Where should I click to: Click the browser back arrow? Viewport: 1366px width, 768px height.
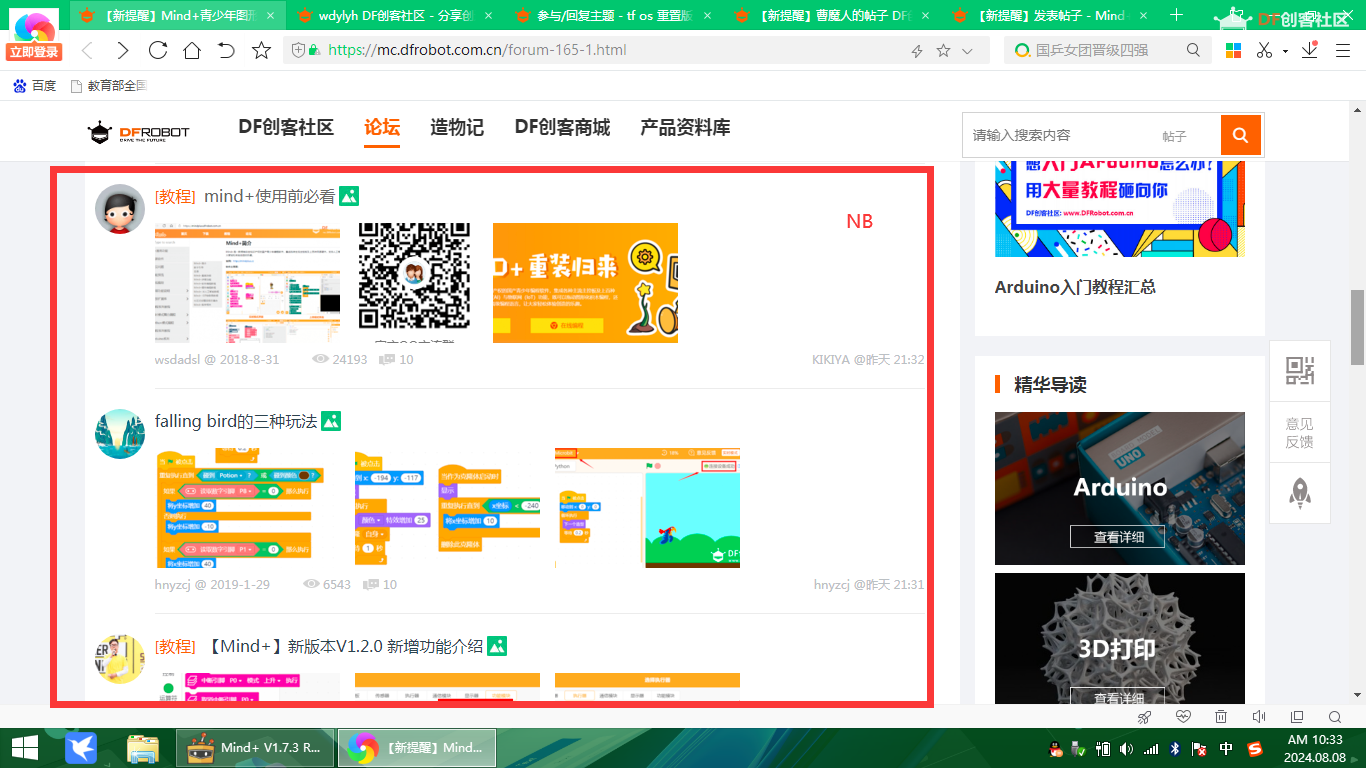pyautogui.click(x=87, y=50)
